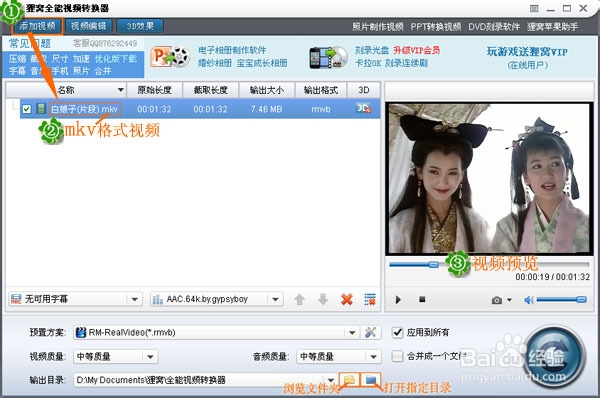
Task: Delete the selected file with red X
Action: pos(347,299)
